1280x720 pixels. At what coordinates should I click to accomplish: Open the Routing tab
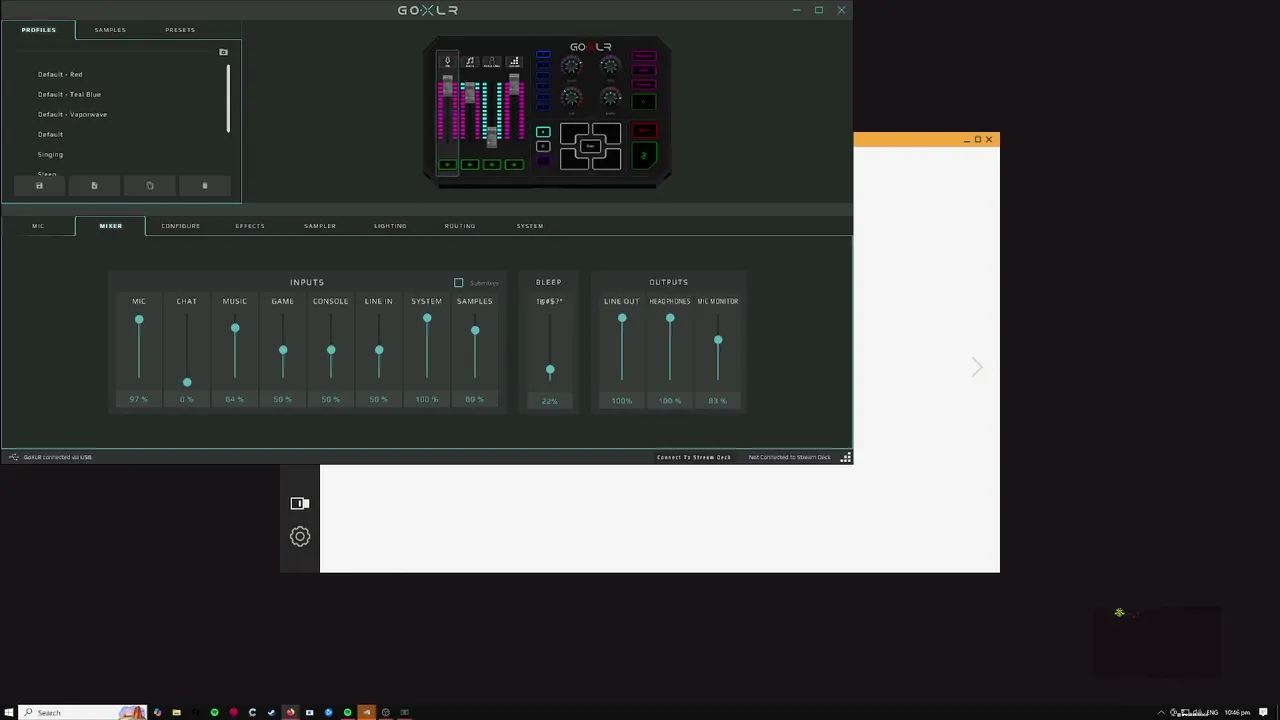[460, 226]
